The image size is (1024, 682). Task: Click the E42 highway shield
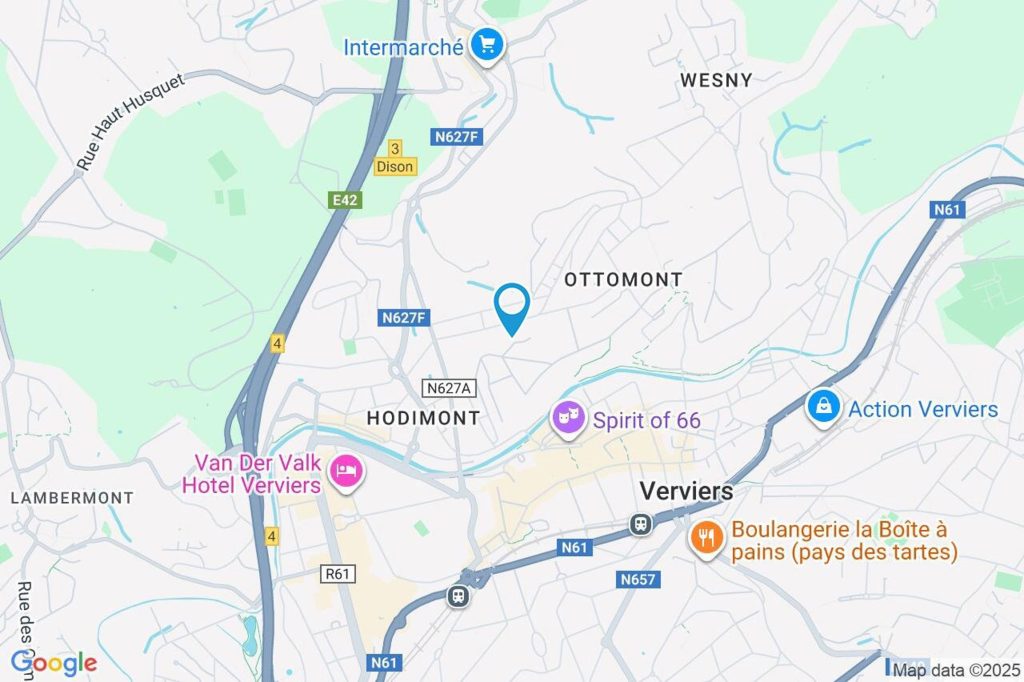[x=345, y=200]
